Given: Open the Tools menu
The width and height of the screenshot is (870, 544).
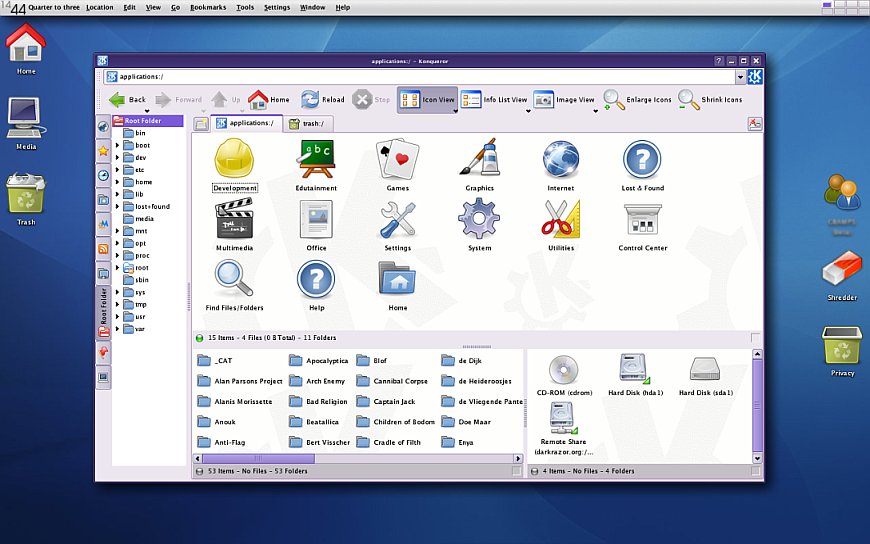Looking at the screenshot, I should (x=245, y=7).
